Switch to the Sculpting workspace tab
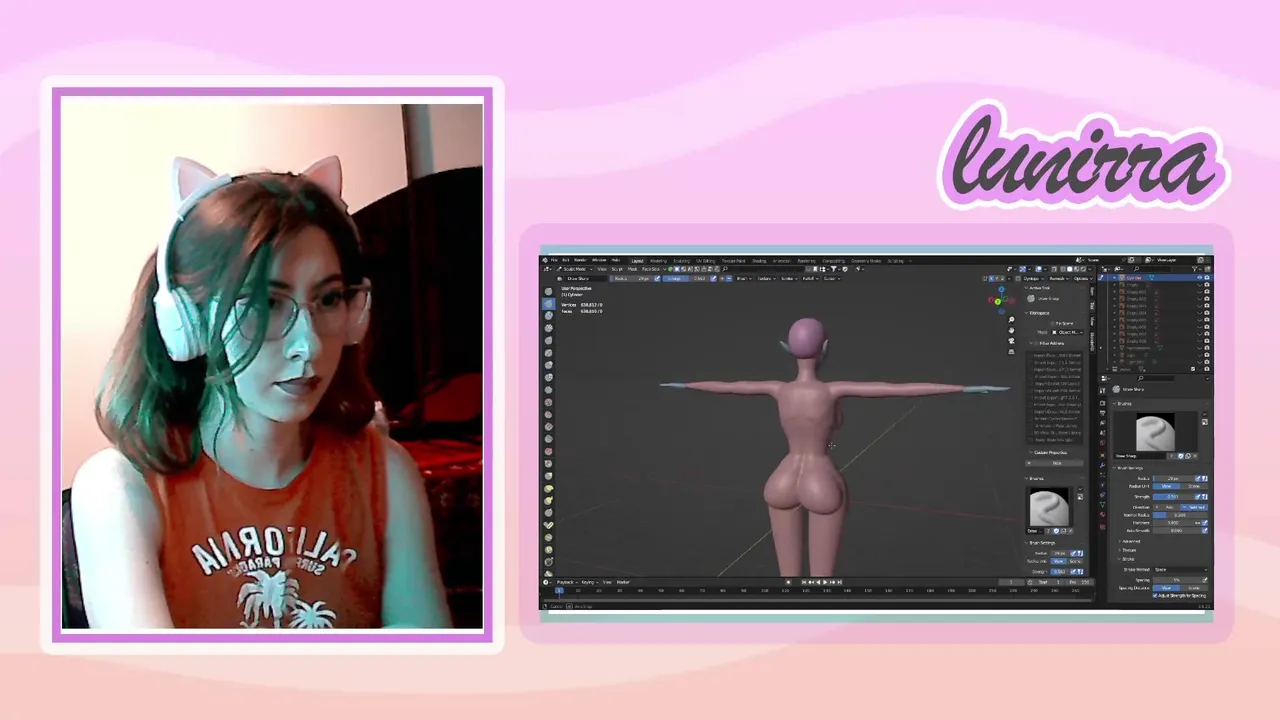 click(682, 261)
